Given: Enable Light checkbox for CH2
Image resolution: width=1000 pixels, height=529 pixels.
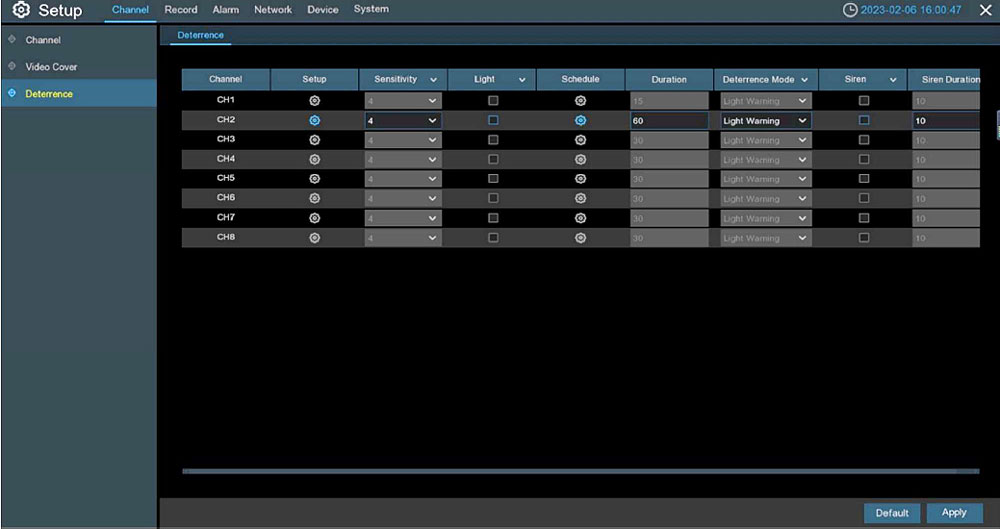Looking at the screenshot, I should [493, 121].
